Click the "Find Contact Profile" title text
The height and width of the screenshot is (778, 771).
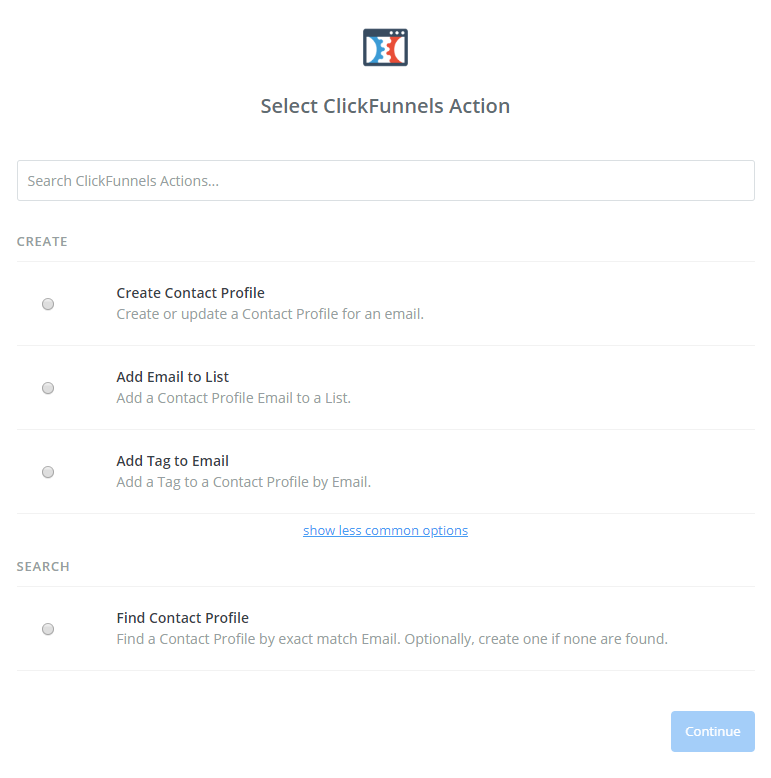(182, 618)
